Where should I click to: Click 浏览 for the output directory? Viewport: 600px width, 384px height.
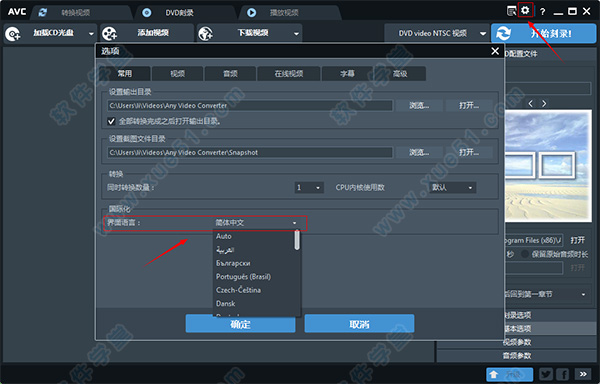pos(419,106)
